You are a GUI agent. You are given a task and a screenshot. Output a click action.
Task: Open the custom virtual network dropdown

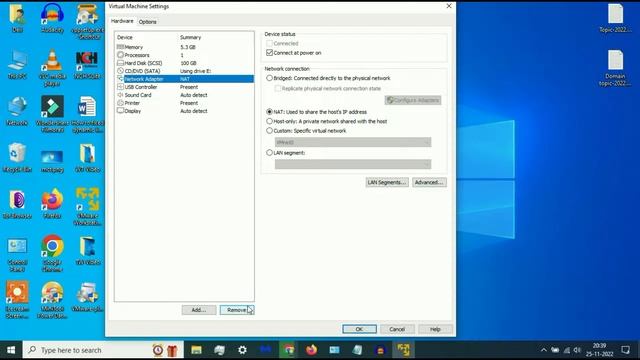[x=353, y=142]
